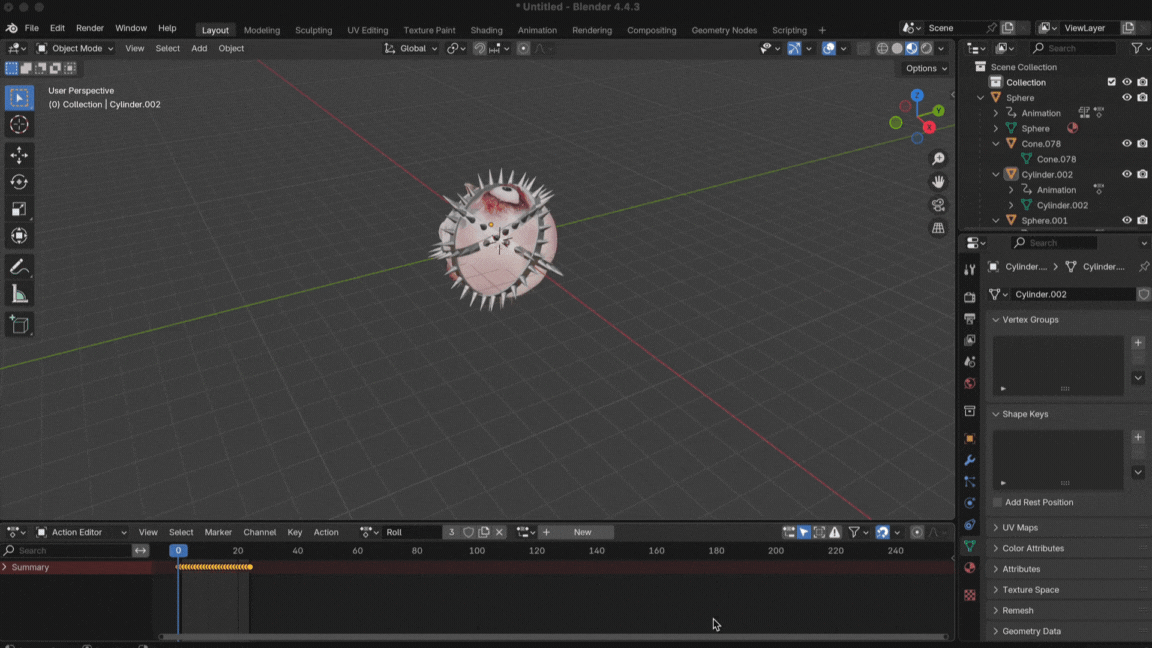Open the World properties tab
This screenshot has height=648, width=1152.
pyautogui.click(x=970, y=384)
